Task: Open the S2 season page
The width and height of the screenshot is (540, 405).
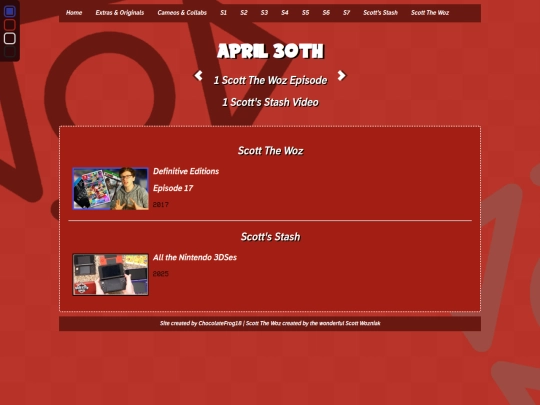Action: [x=244, y=13]
